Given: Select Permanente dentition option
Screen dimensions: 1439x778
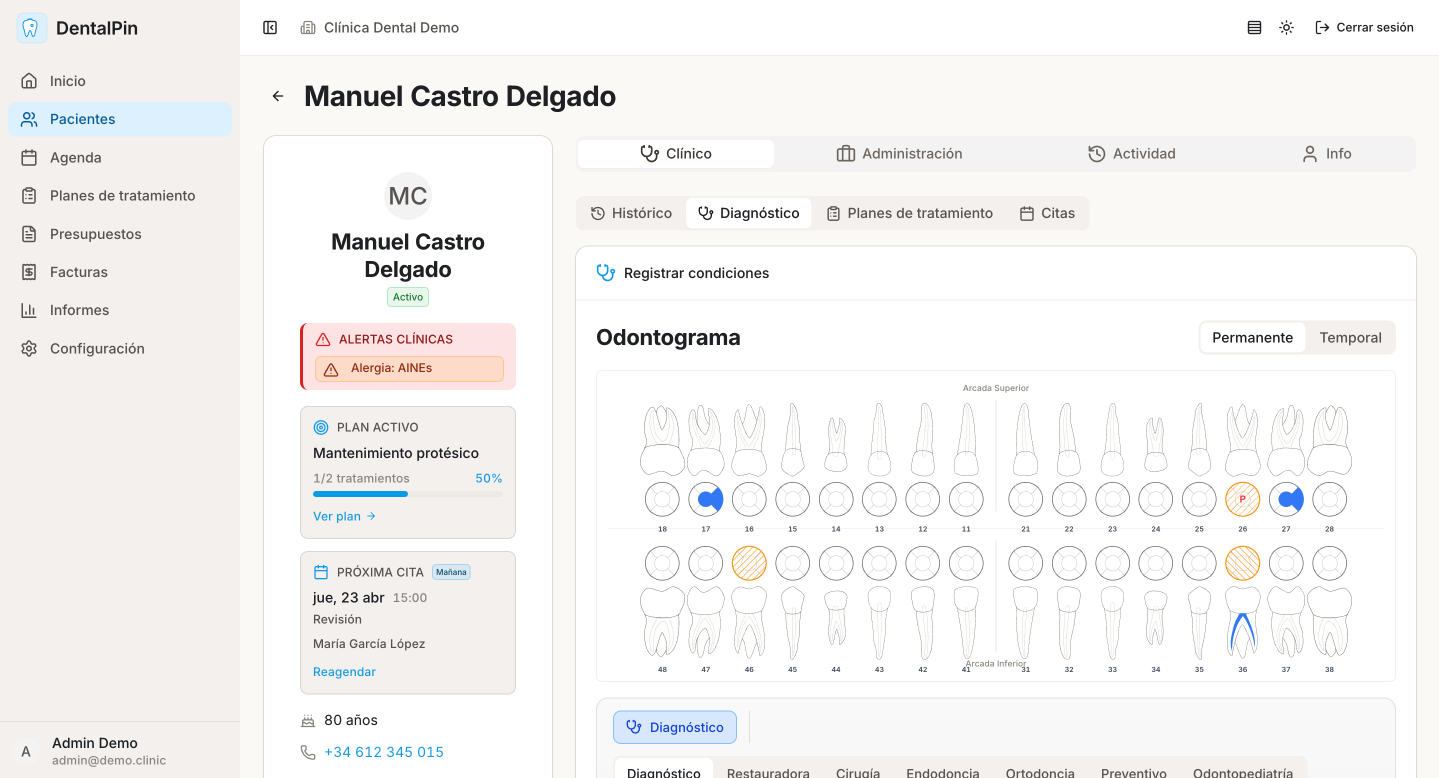Looking at the screenshot, I should coord(1252,338).
